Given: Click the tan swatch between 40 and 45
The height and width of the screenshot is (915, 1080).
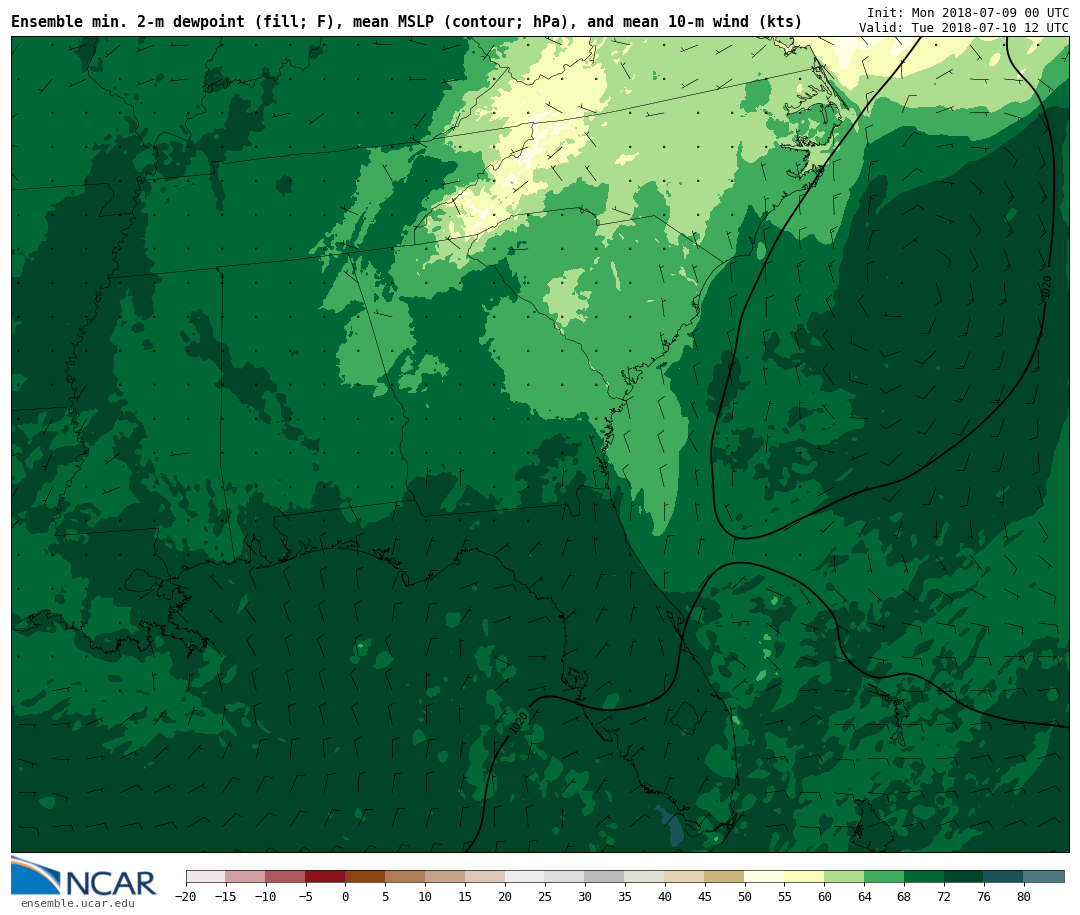Looking at the screenshot, I should click(x=685, y=877).
